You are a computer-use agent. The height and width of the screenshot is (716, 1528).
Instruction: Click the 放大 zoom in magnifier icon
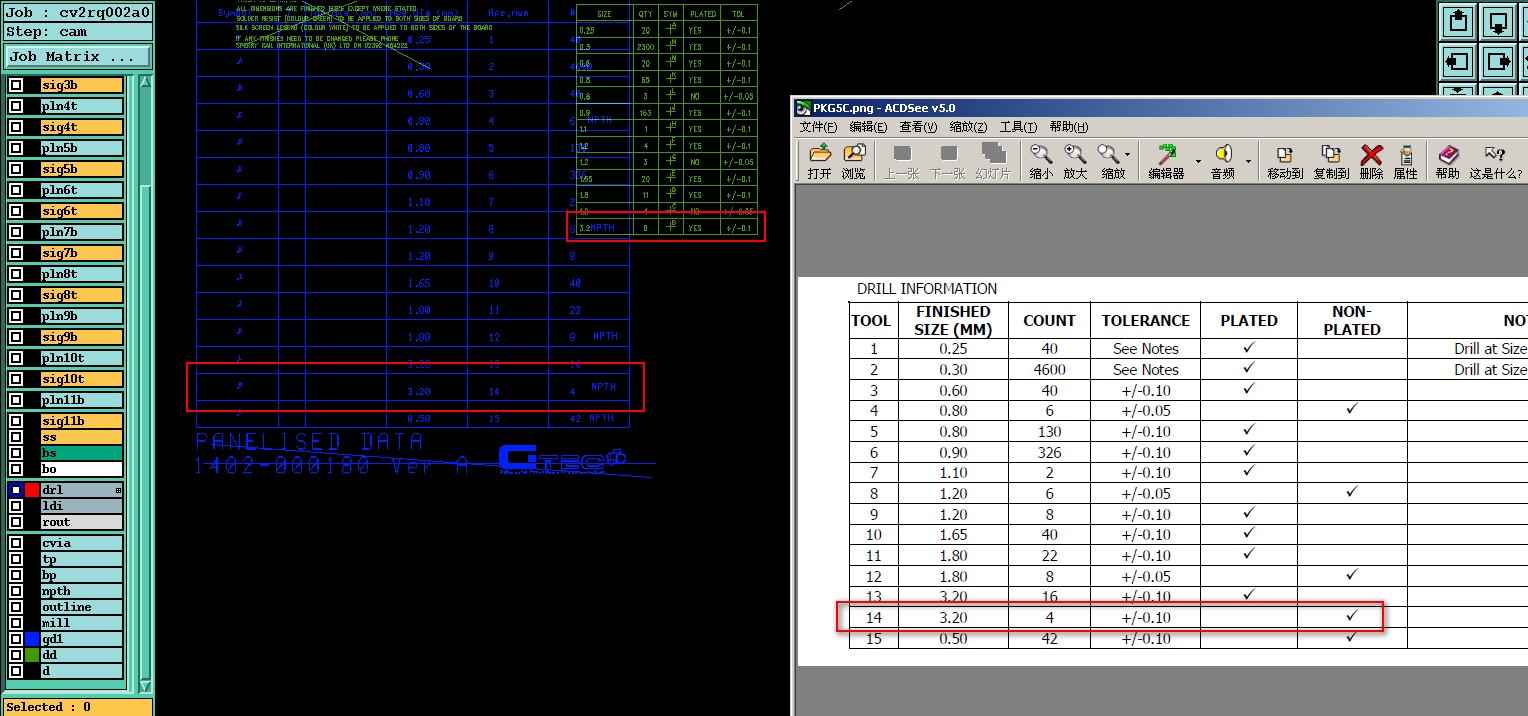1075,154
